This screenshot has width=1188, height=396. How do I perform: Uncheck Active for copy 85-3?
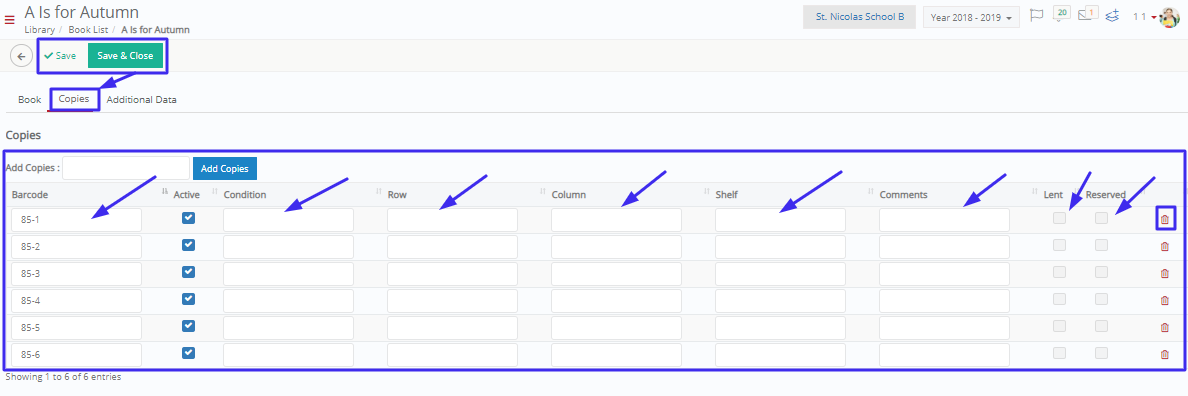[x=189, y=272]
